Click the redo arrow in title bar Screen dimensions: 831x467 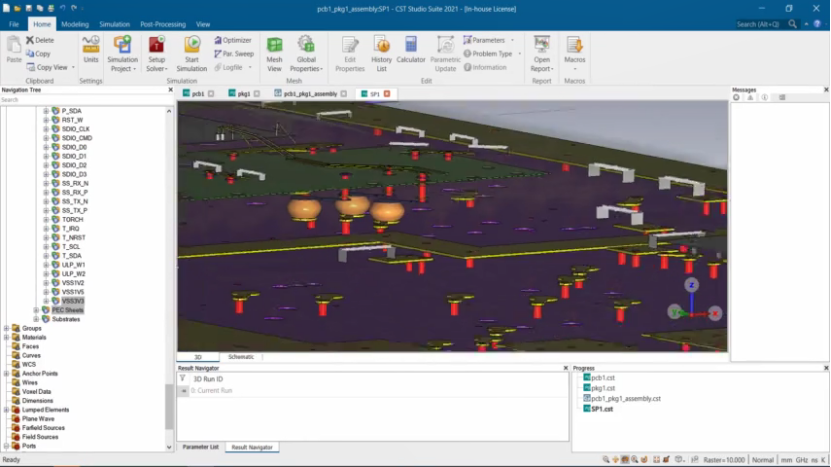(74, 8)
